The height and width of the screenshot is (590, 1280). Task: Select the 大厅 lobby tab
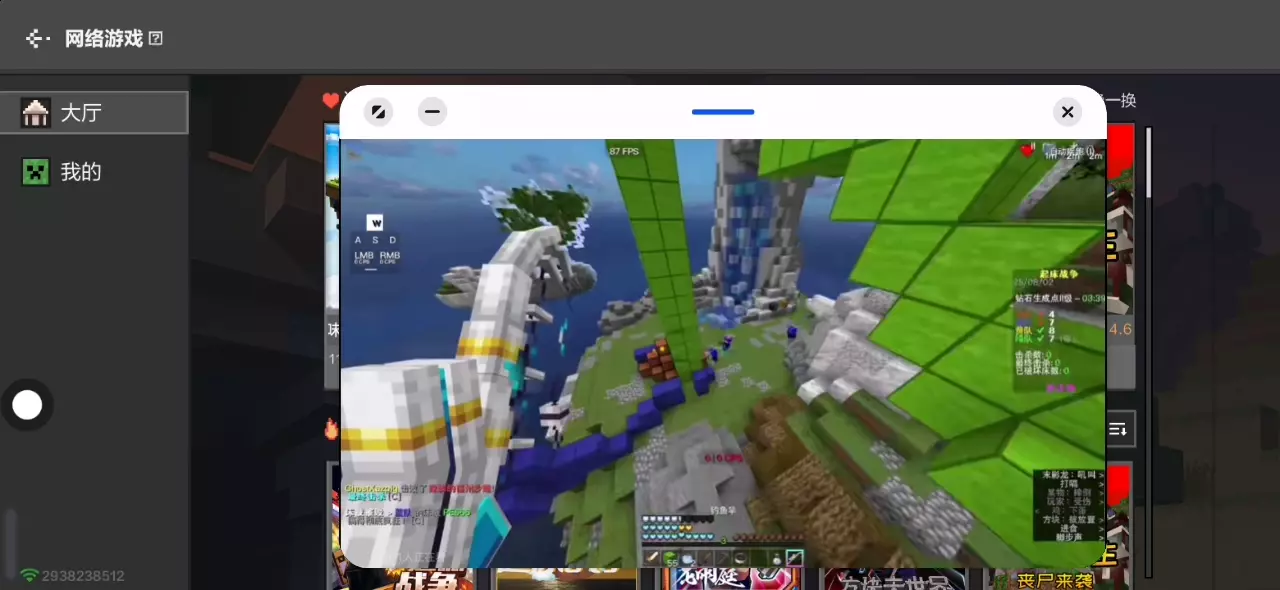click(x=94, y=113)
